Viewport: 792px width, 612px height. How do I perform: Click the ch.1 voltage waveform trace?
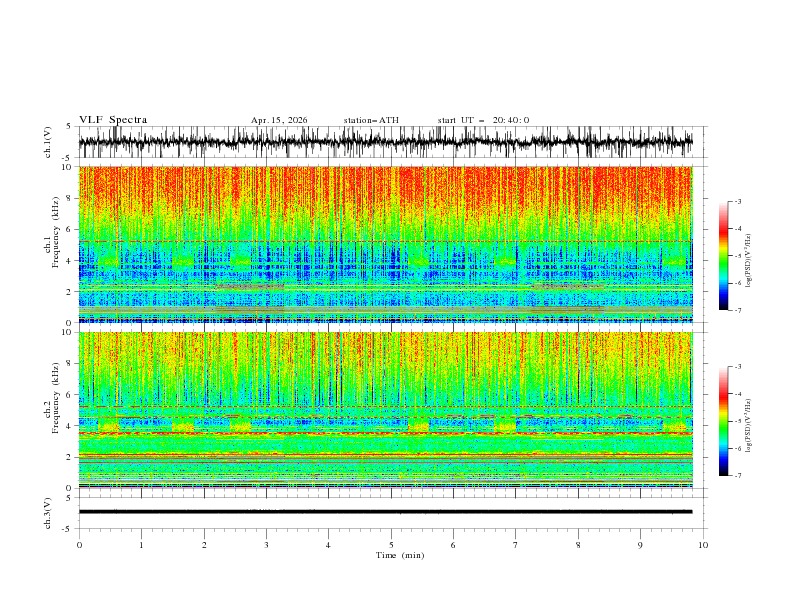[x=385, y=142]
